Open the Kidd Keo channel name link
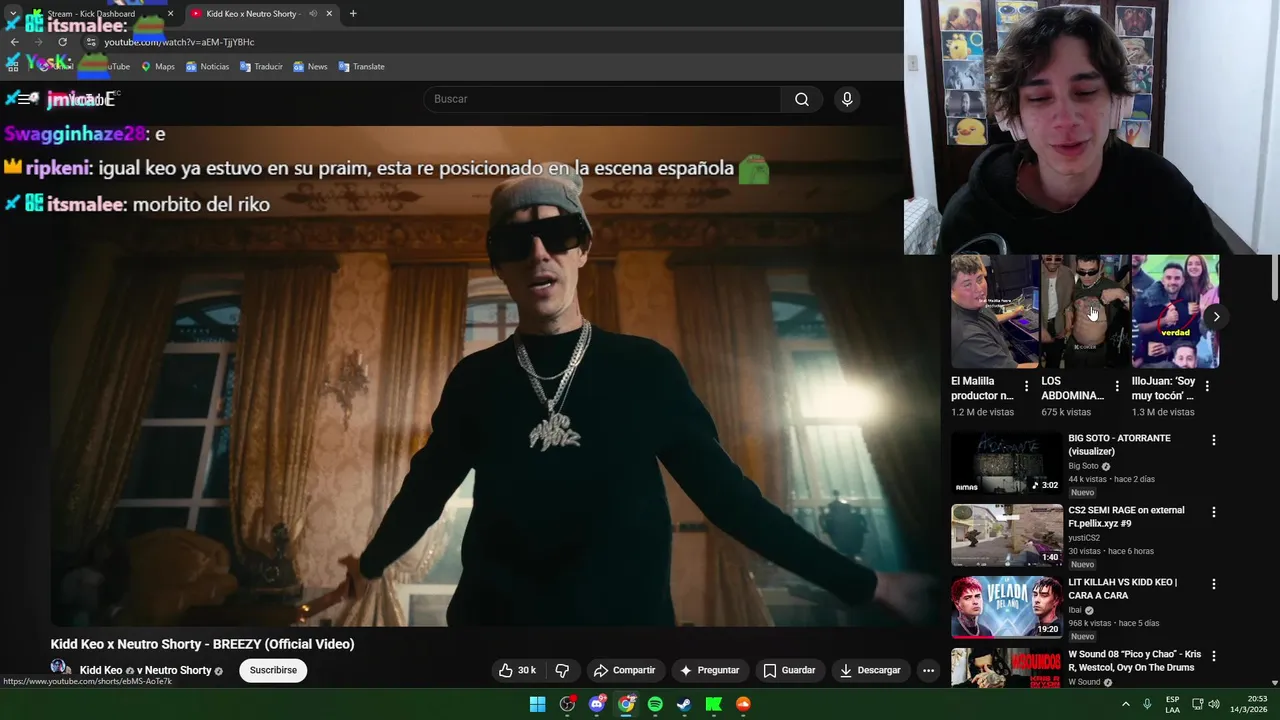1280x720 pixels. coord(101,670)
